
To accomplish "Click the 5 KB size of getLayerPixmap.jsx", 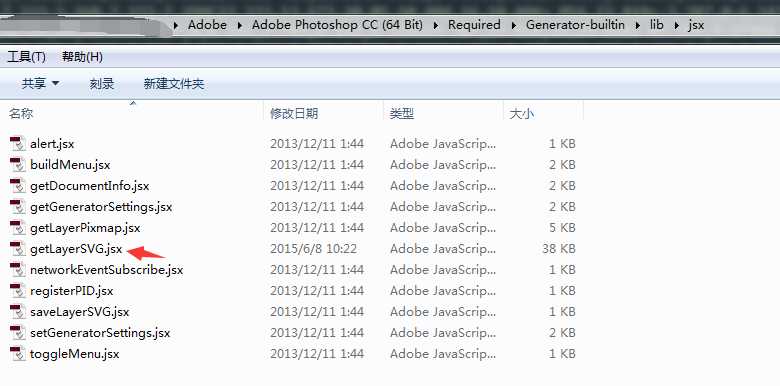I will (x=562, y=228).
